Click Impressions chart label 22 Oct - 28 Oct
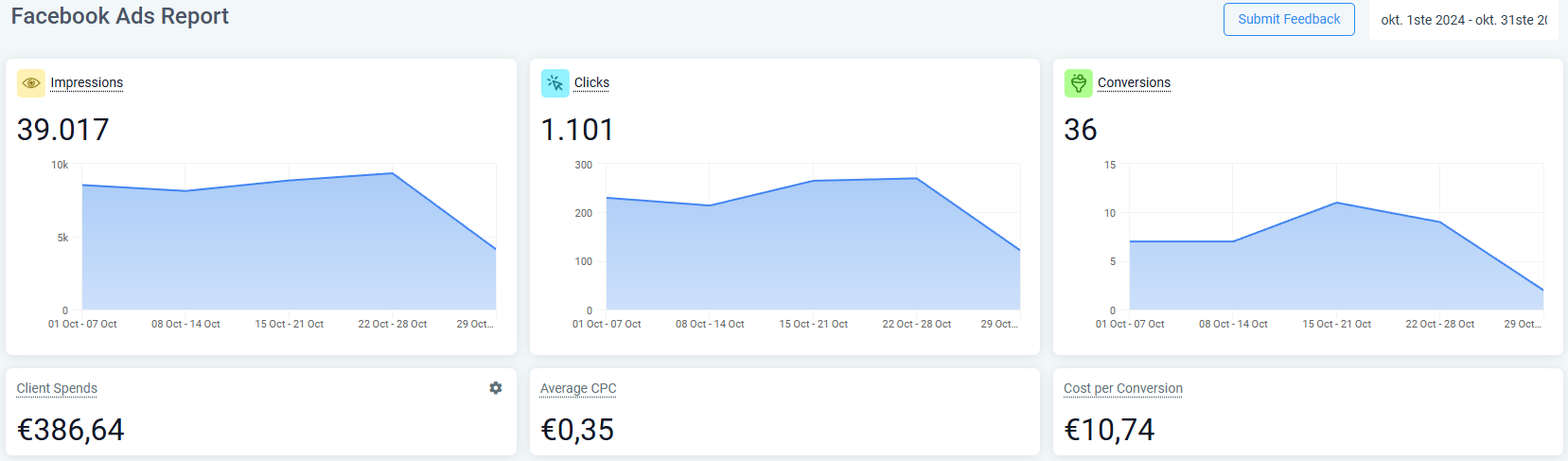Screen dimensions: 1568x461 [393, 324]
